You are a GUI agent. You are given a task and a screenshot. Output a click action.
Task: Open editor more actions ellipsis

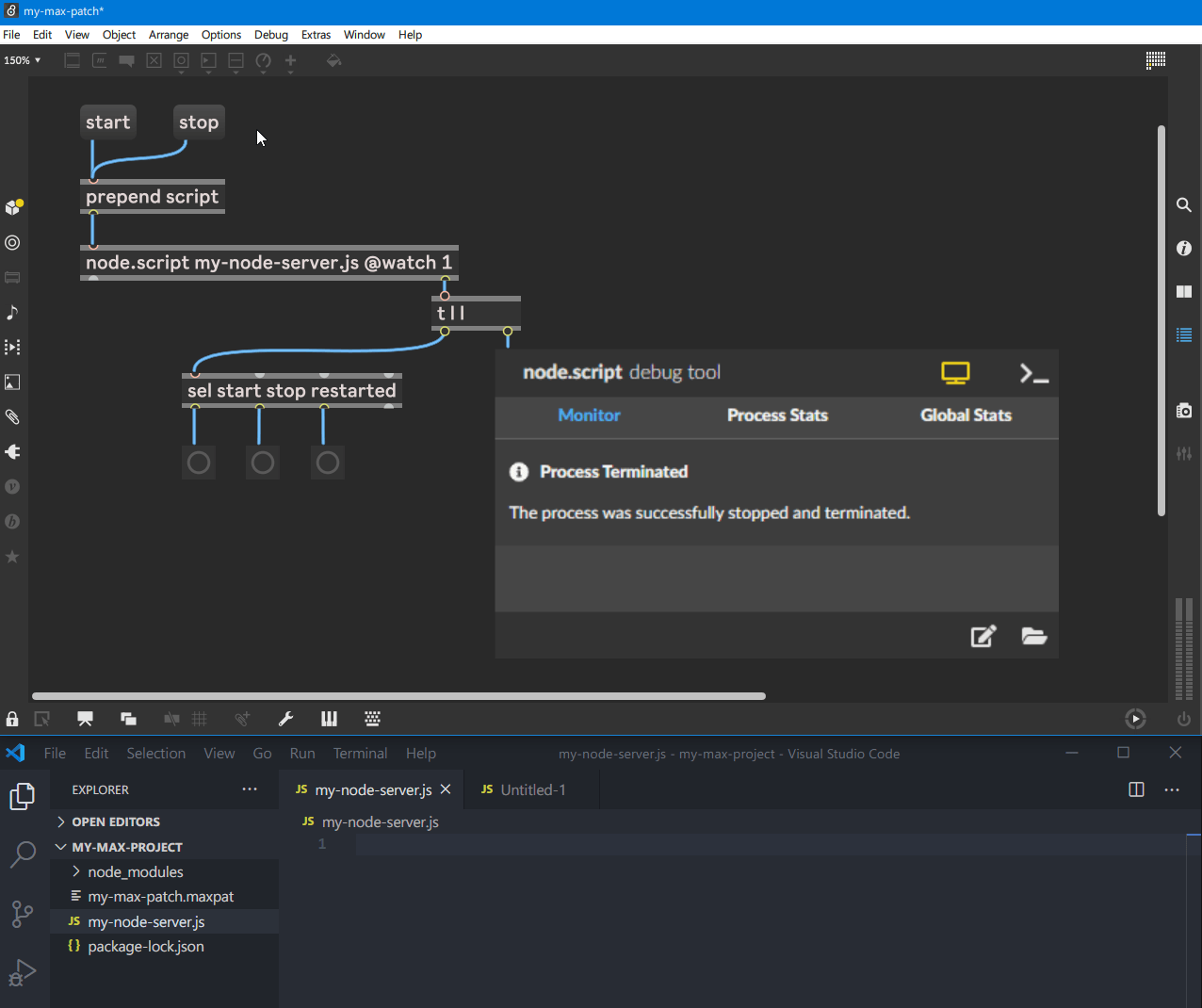click(x=1172, y=789)
